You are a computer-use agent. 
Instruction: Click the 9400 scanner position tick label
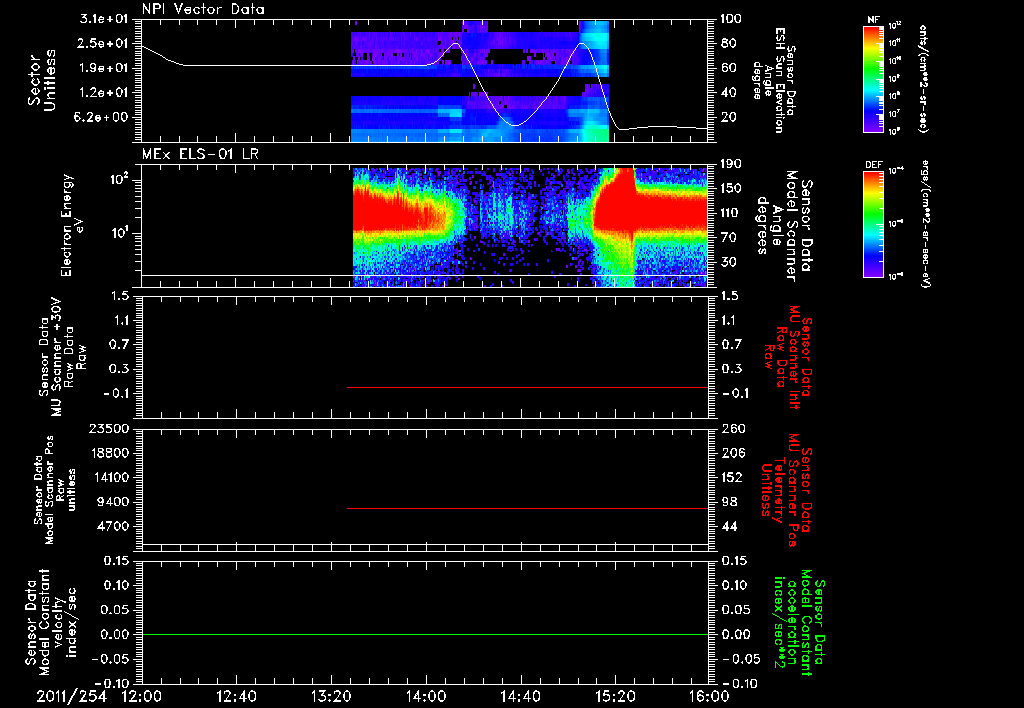pos(112,502)
